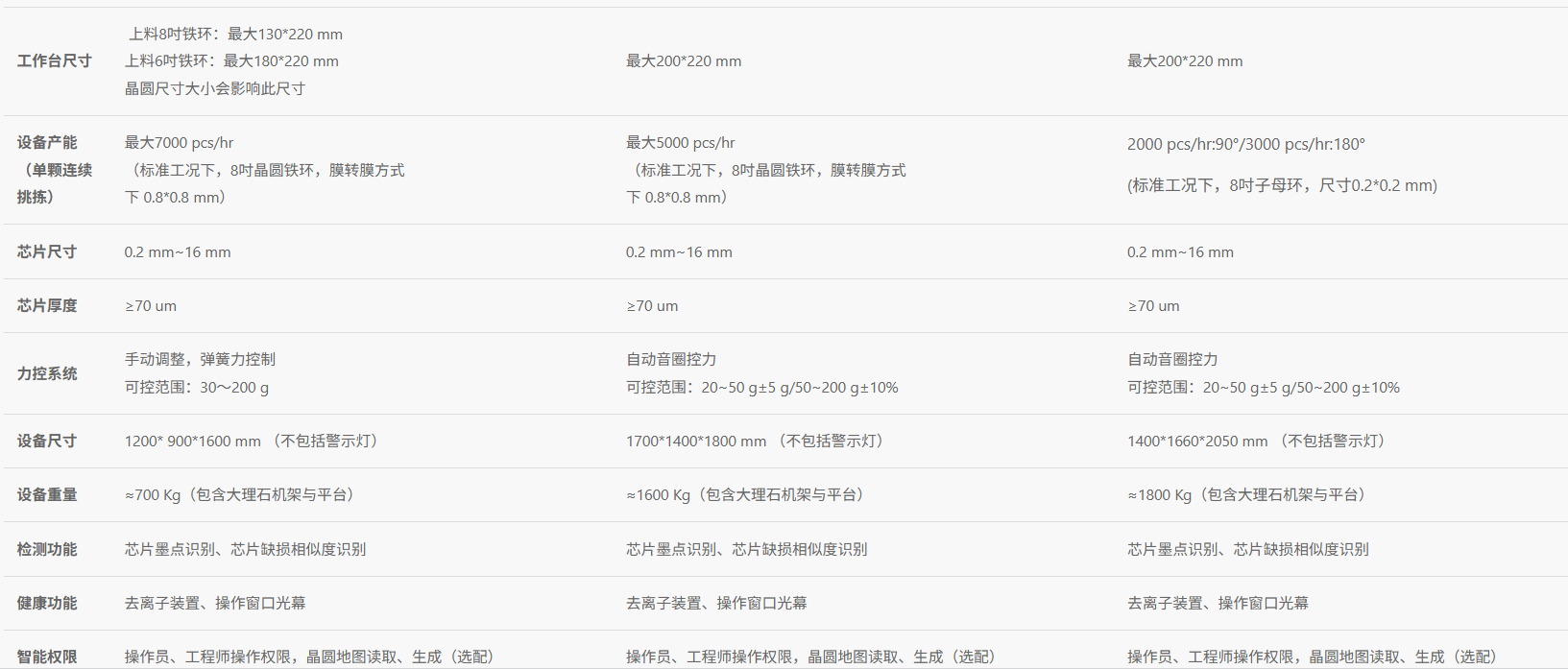Select the 力控系统 row header
Viewport: 1568px width, 669px height.
click(47, 373)
